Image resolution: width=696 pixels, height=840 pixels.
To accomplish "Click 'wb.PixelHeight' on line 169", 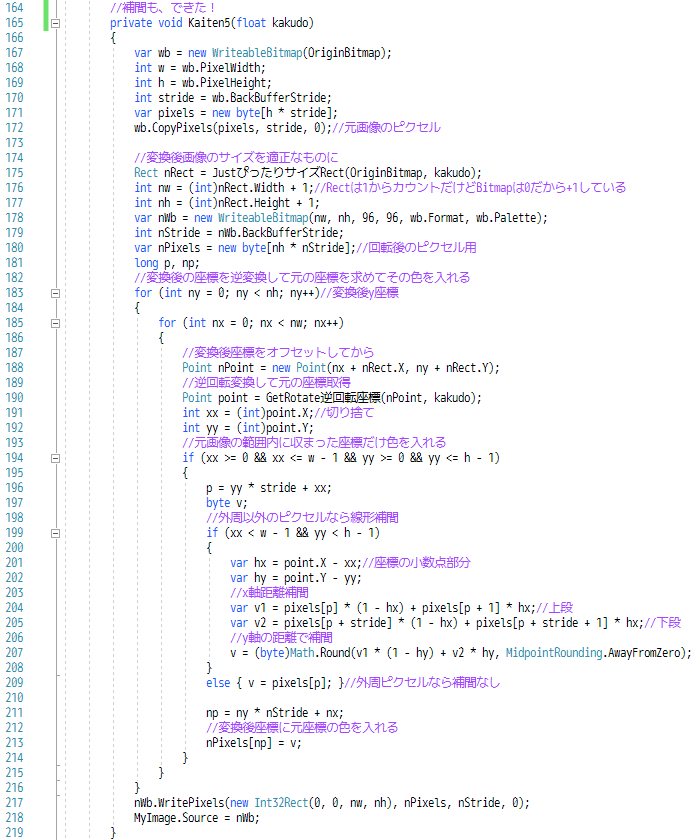I will pos(226,83).
